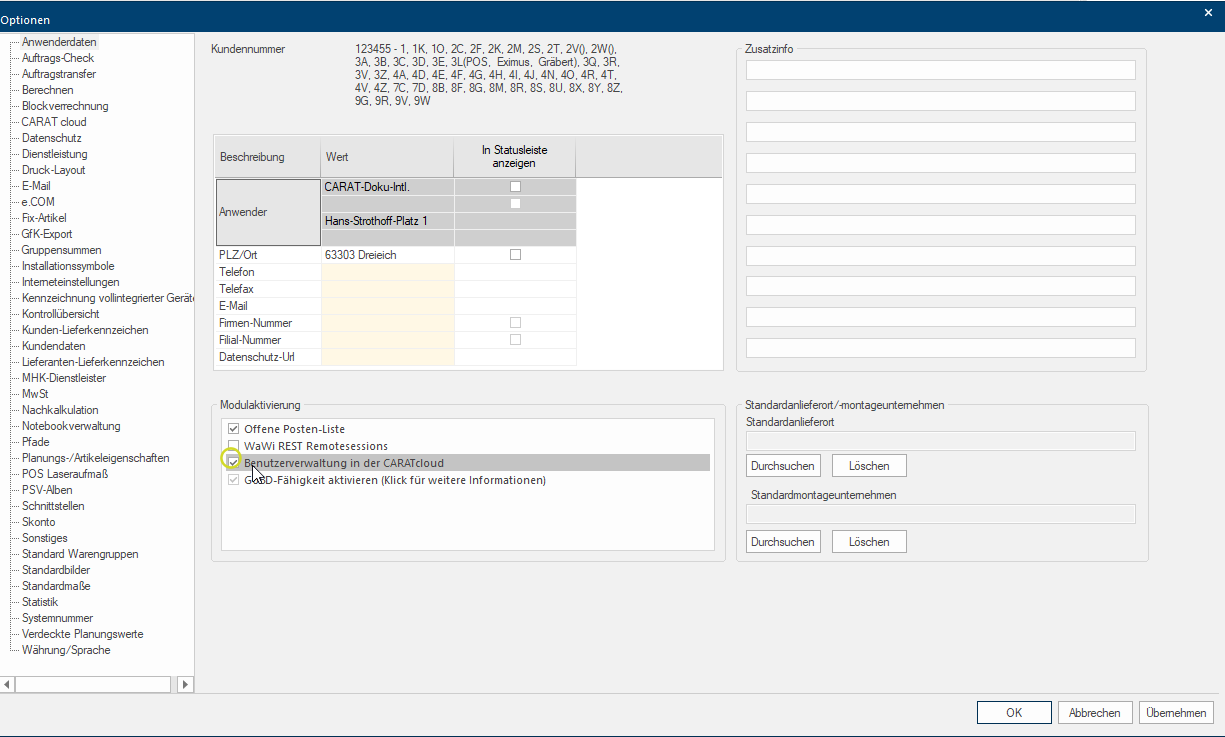The height and width of the screenshot is (737, 1225).
Task: Select Schnittstellen in the tree
Action: pos(53,506)
